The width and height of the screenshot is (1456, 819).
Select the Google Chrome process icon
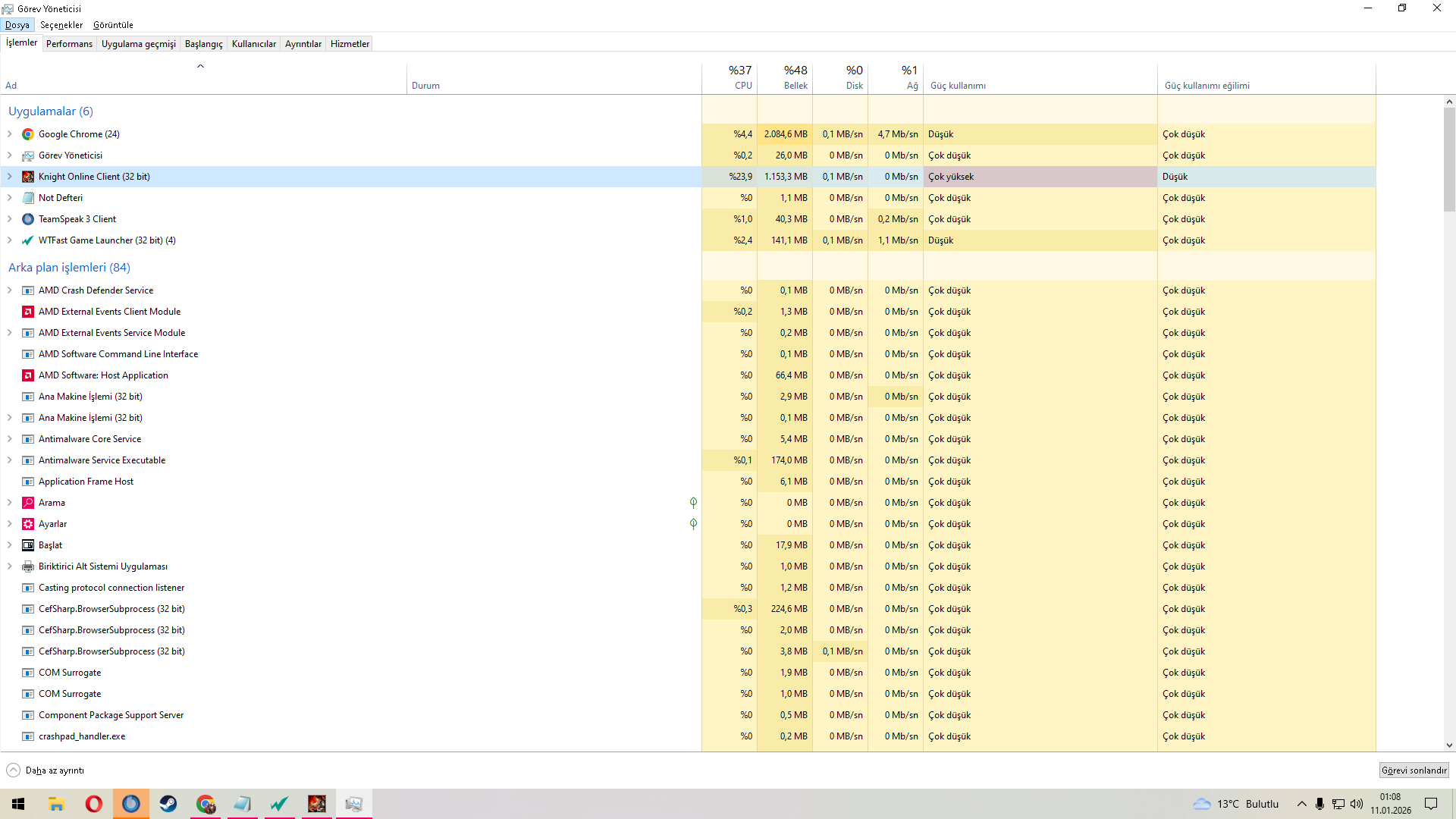28,134
